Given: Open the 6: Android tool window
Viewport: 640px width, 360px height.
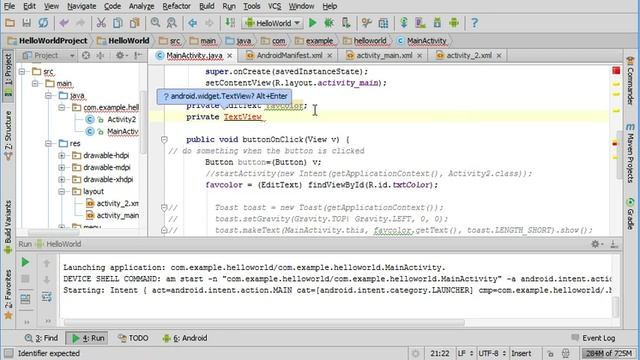Looking at the screenshot, I should tap(185, 338).
